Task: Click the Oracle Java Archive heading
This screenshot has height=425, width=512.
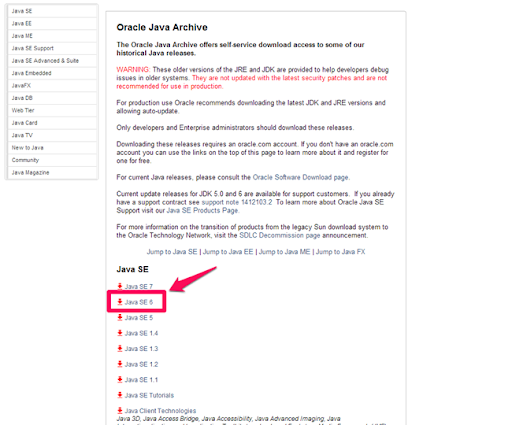Action: pyautogui.click(x=162, y=27)
